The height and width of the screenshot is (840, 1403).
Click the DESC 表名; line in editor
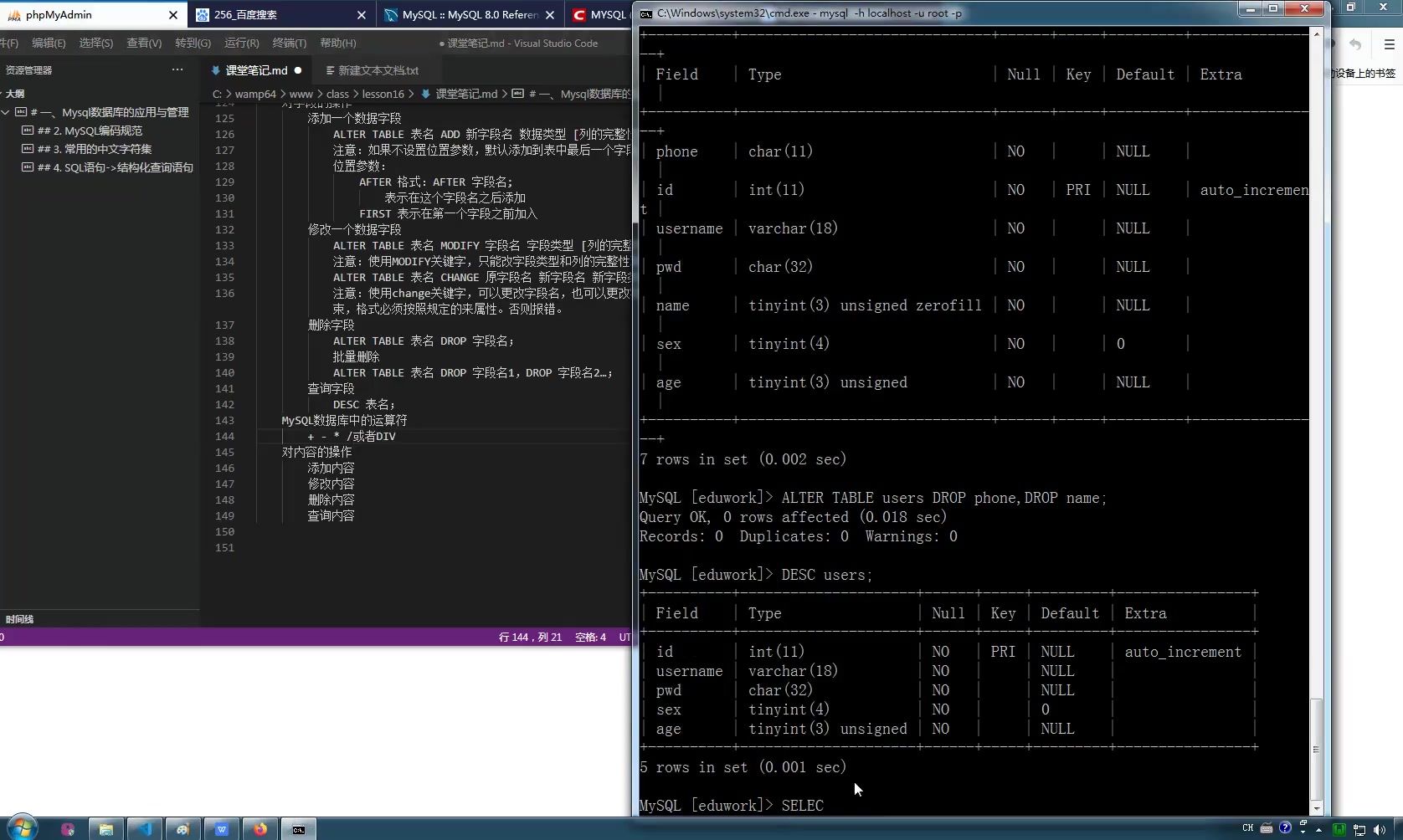tap(364, 405)
